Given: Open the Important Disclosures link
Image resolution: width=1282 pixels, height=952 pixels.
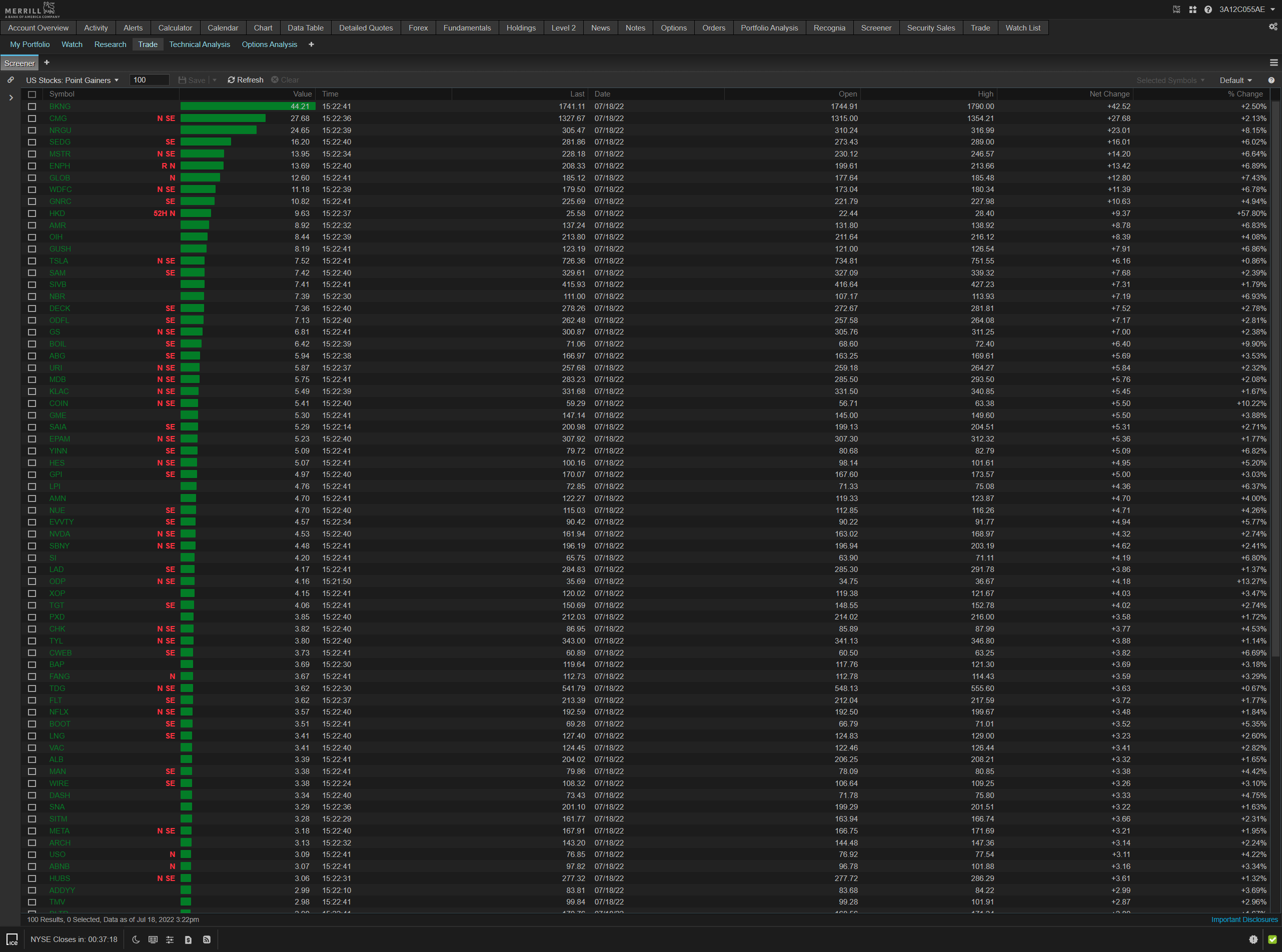Looking at the screenshot, I should 1244,919.
